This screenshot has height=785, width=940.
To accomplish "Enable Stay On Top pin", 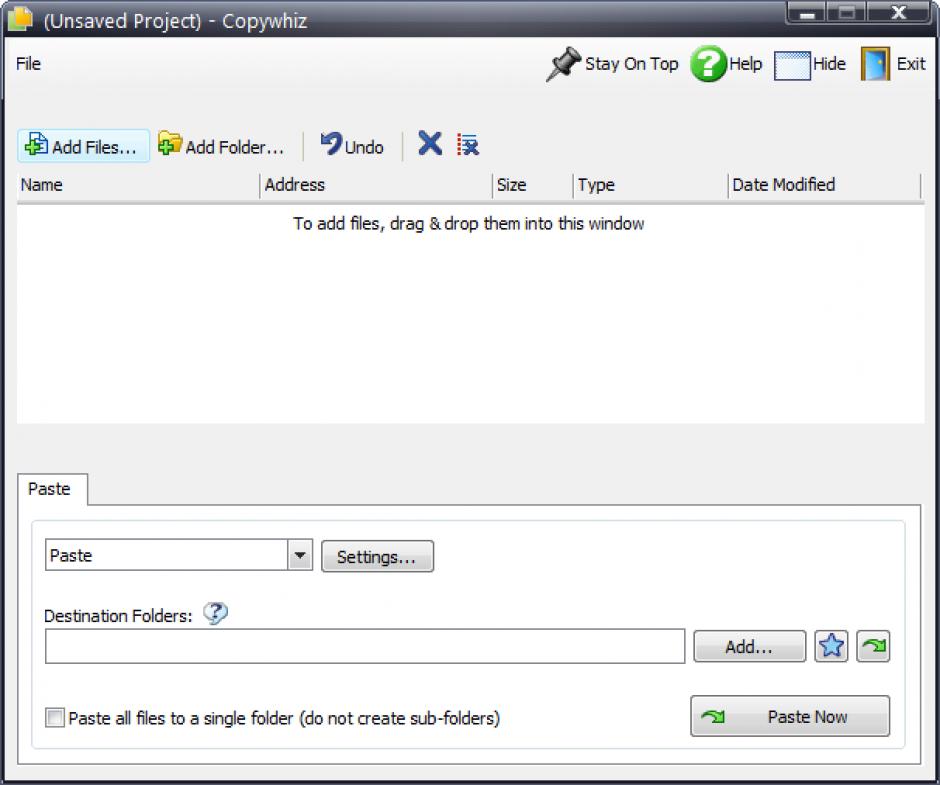I will pyautogui.click(x=612, y=64).
